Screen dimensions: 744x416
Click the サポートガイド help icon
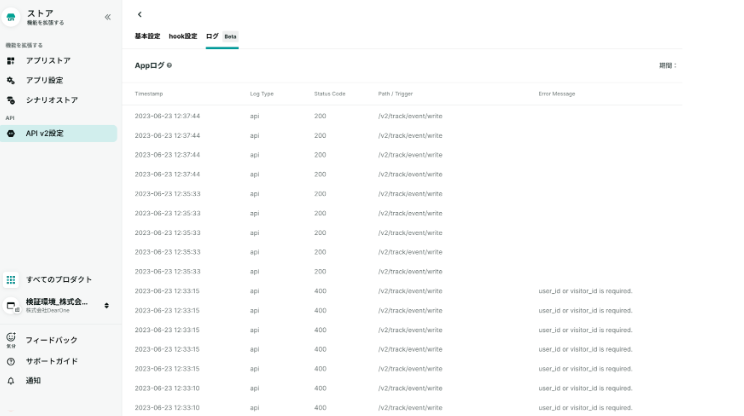point(11,361)
